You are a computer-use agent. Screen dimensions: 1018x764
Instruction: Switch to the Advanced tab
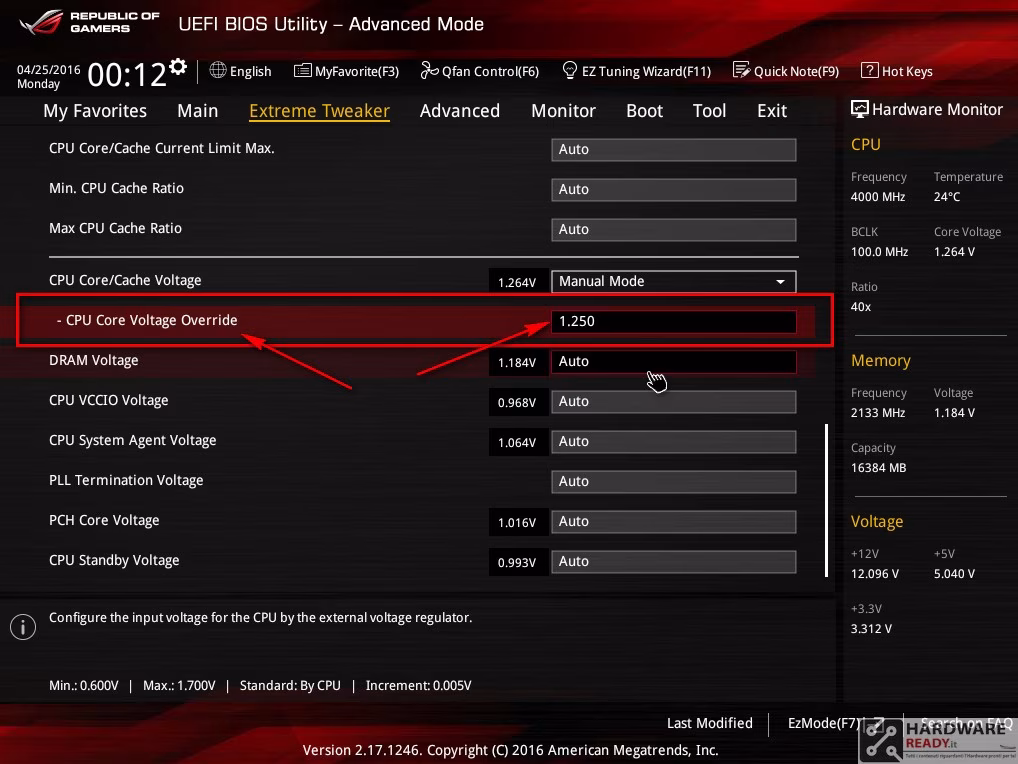click(x=460, y=111)
